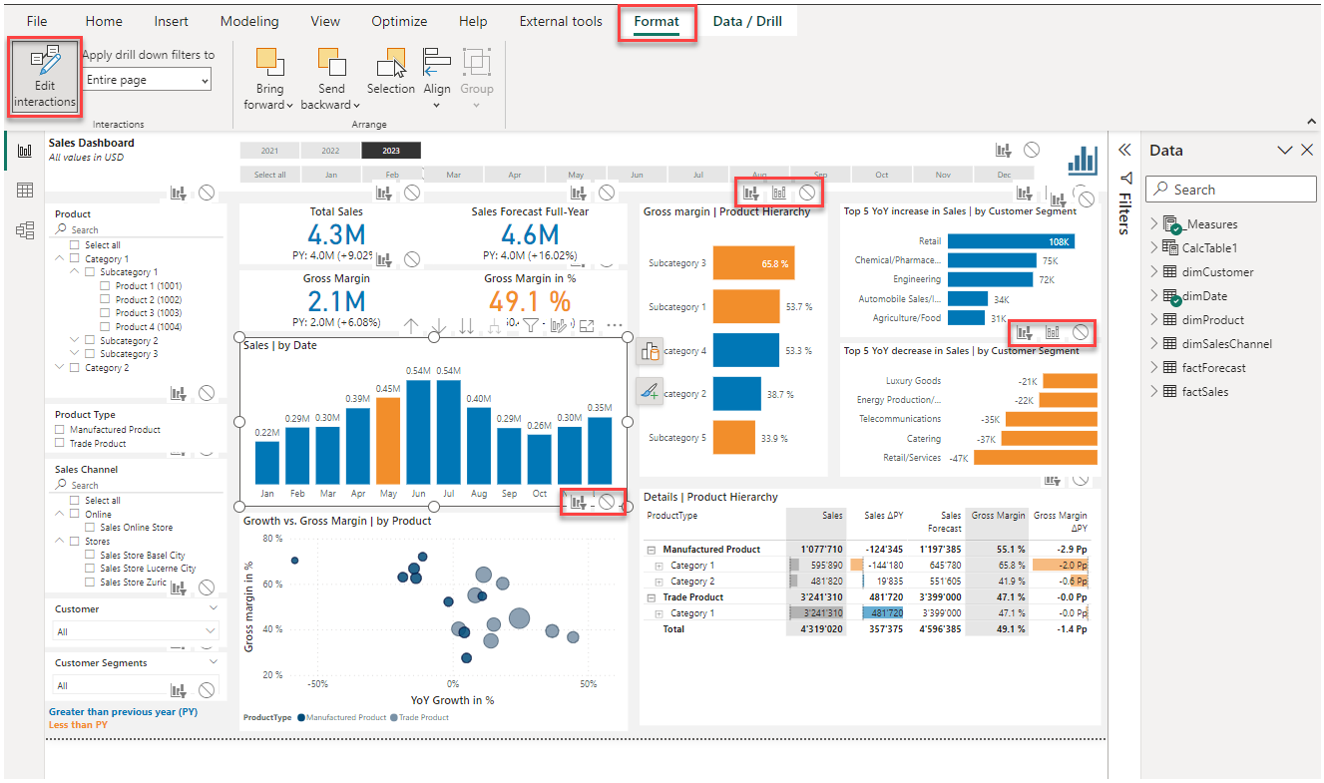Check Select all in Product slicer
Viewport: 1324px width, 783px height.
tap(75, 245)
